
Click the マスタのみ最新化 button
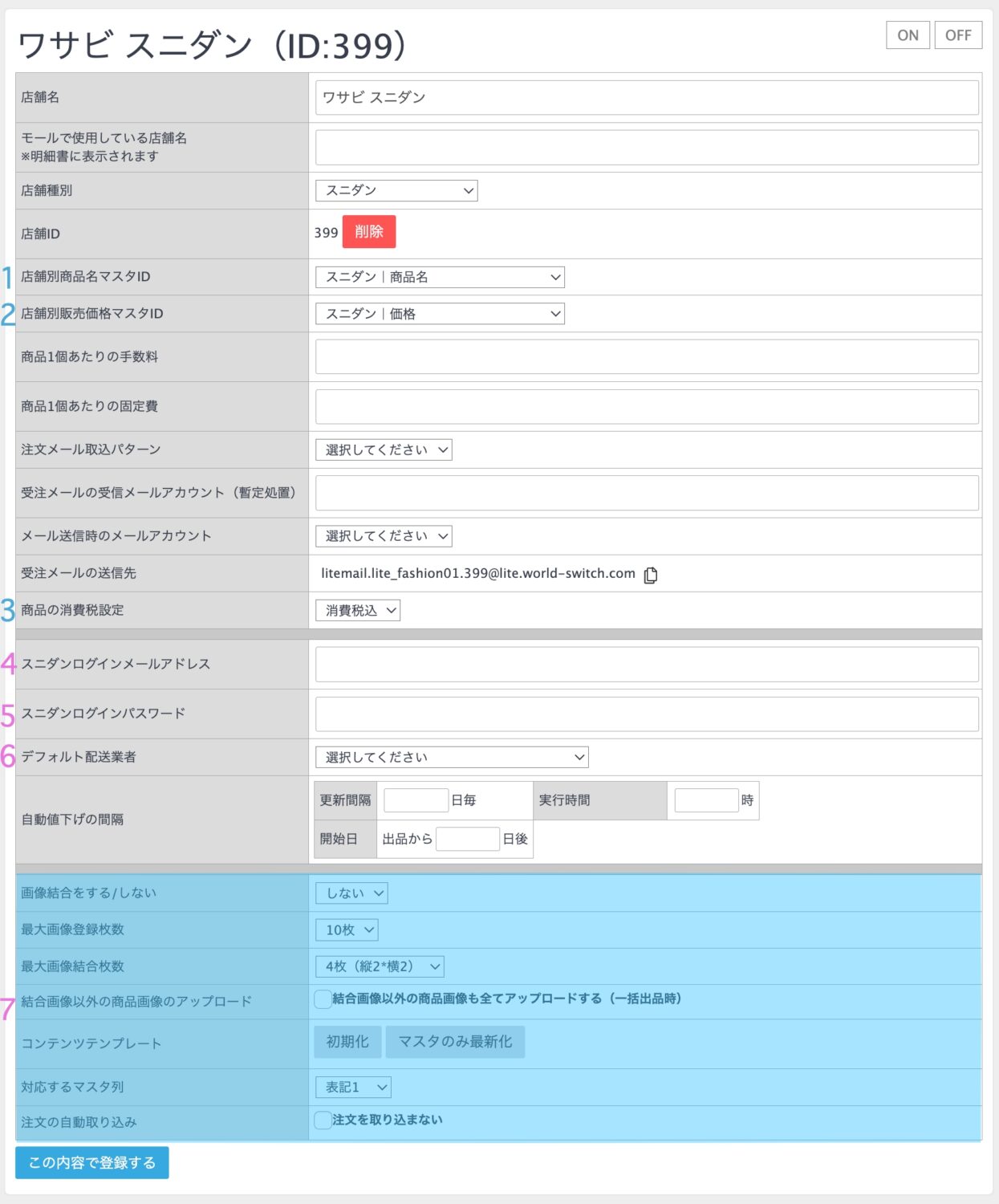click(x=455, y=1042)
